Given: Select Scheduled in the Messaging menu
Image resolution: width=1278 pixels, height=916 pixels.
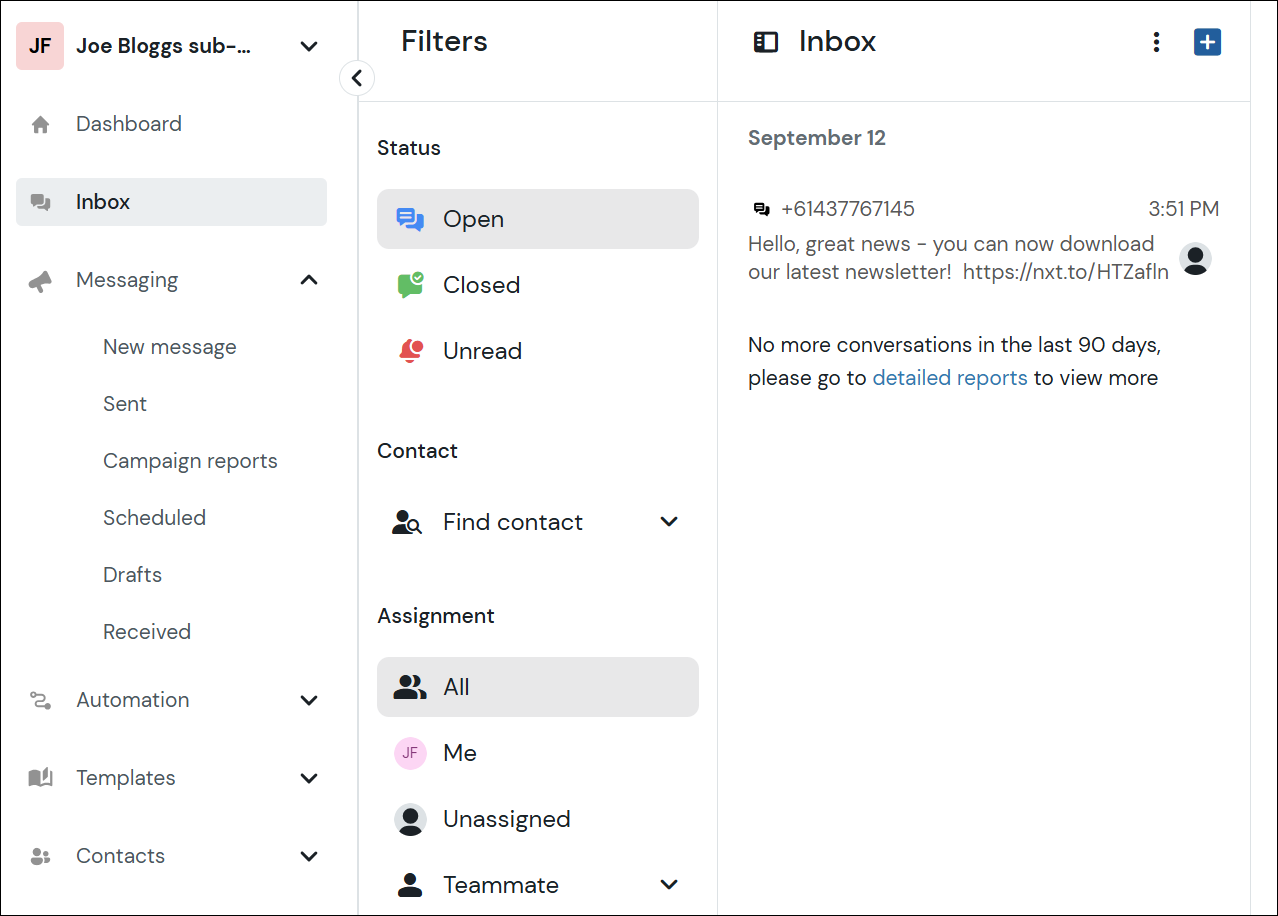Looking at the screenshot, I should 154,517.
